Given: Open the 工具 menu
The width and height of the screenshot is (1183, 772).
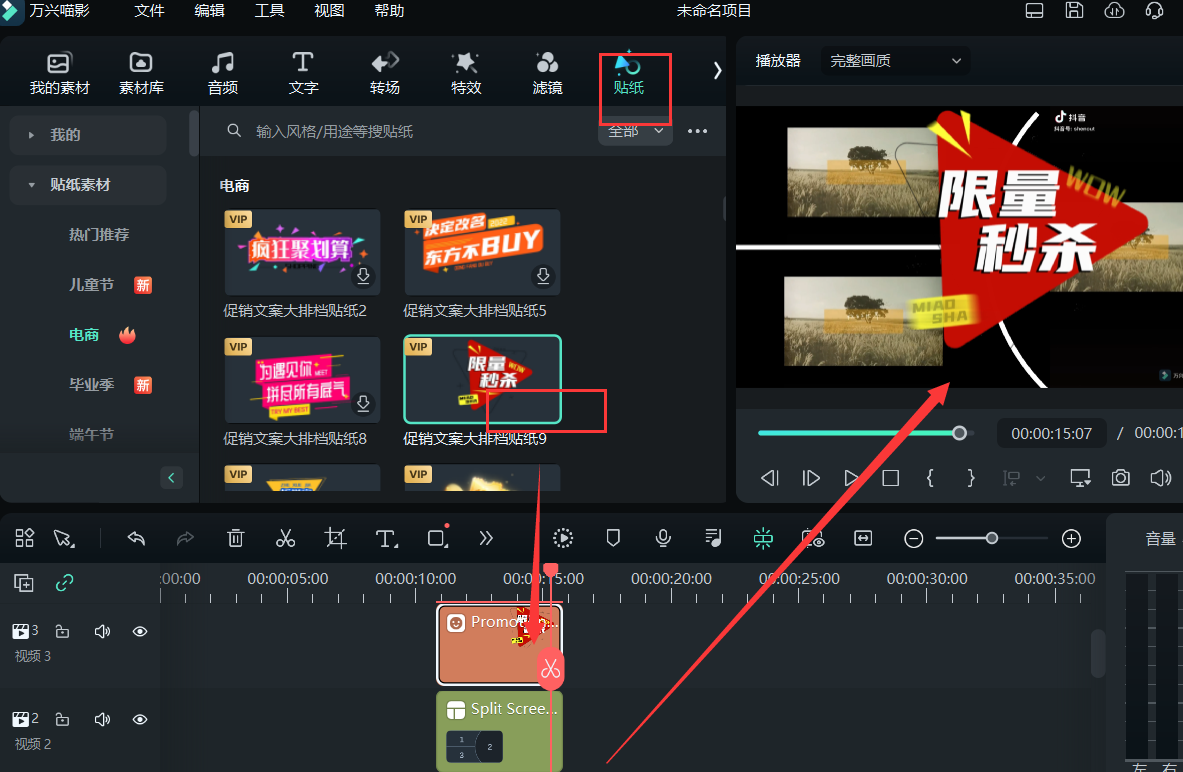Looking at the screenshot, I should point(269,11).
